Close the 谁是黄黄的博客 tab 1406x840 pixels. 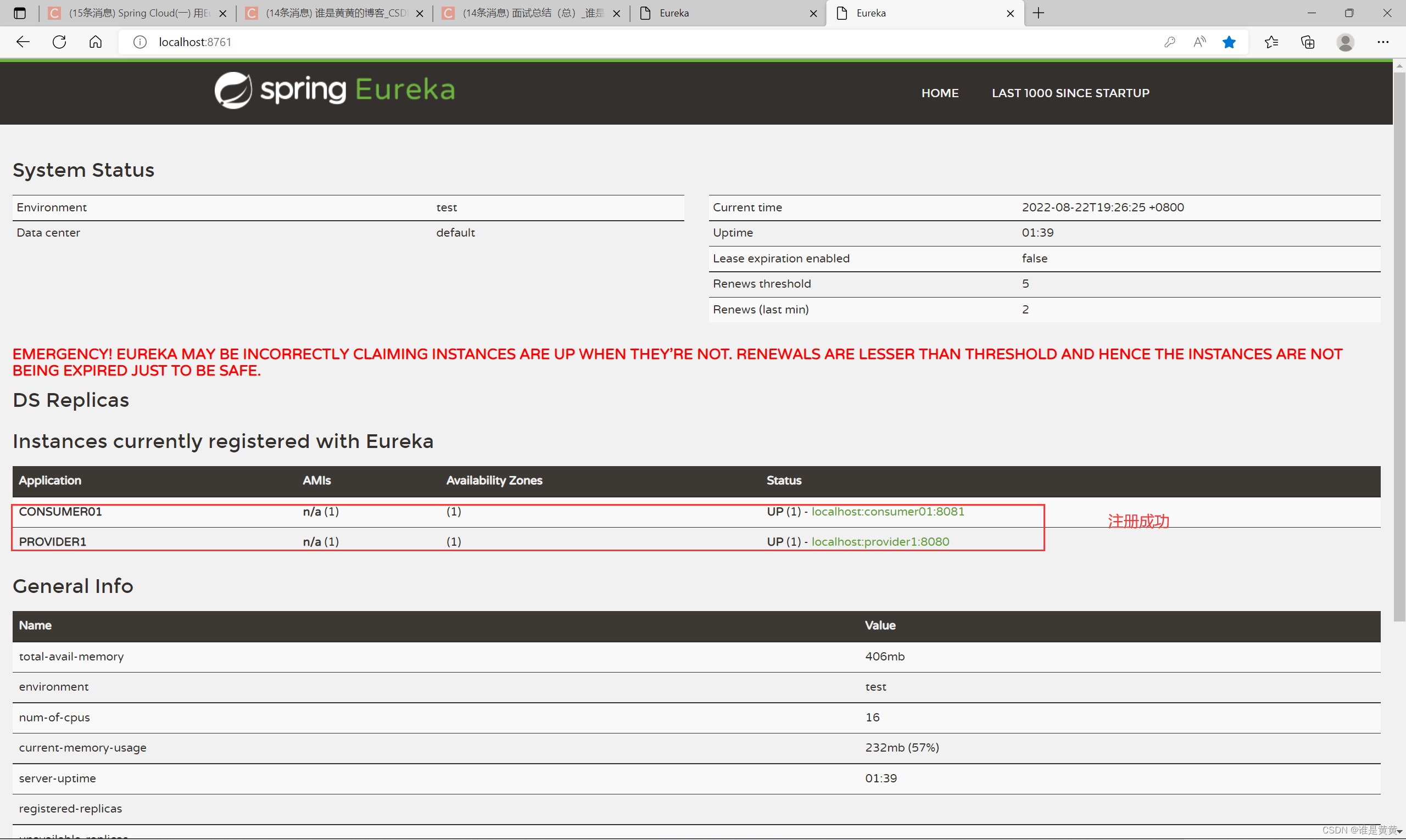420,14
